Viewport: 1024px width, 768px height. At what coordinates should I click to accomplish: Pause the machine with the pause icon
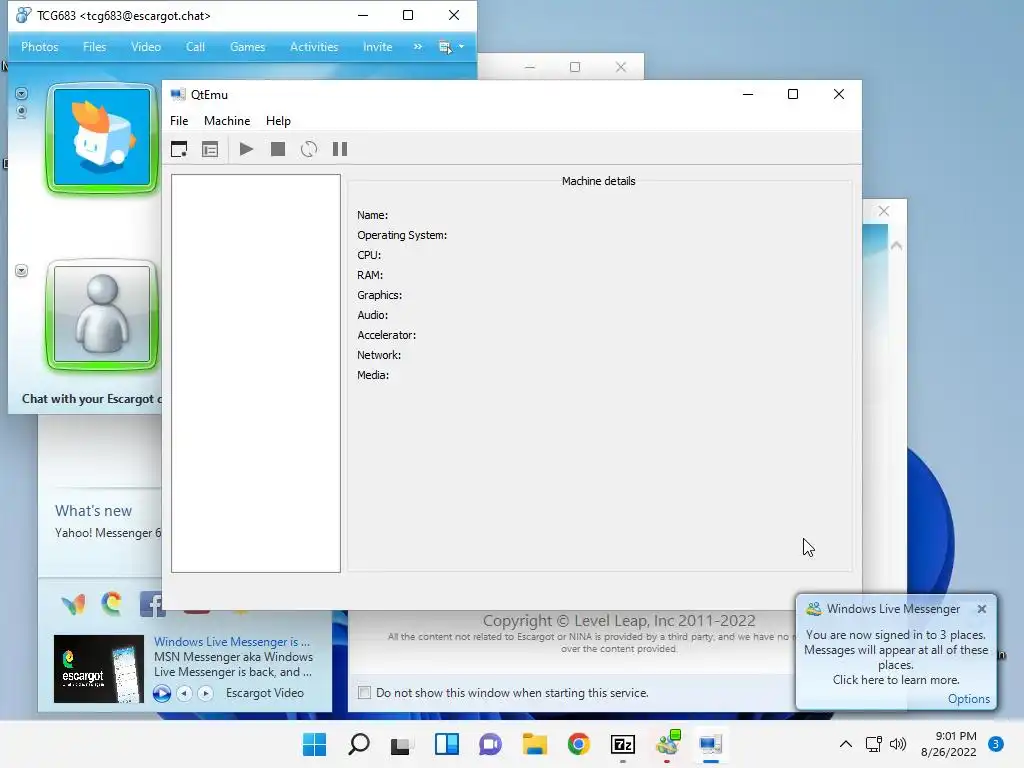point(340,150)
